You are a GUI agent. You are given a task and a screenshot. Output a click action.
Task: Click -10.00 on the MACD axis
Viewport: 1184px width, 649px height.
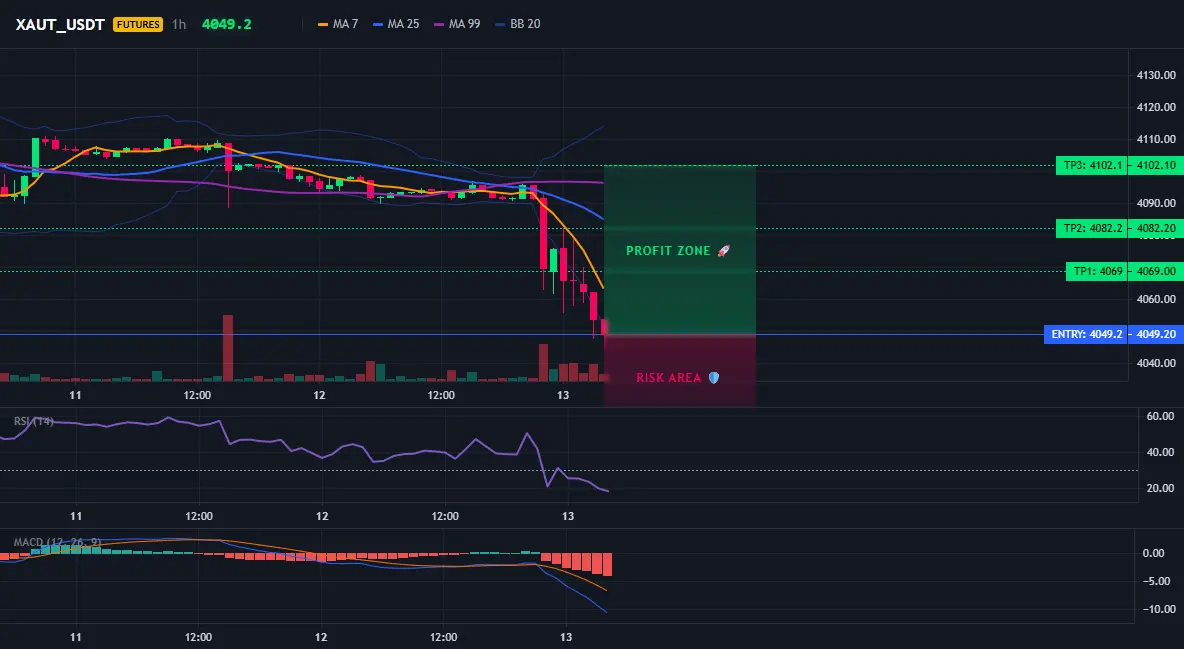(1158, 609)
